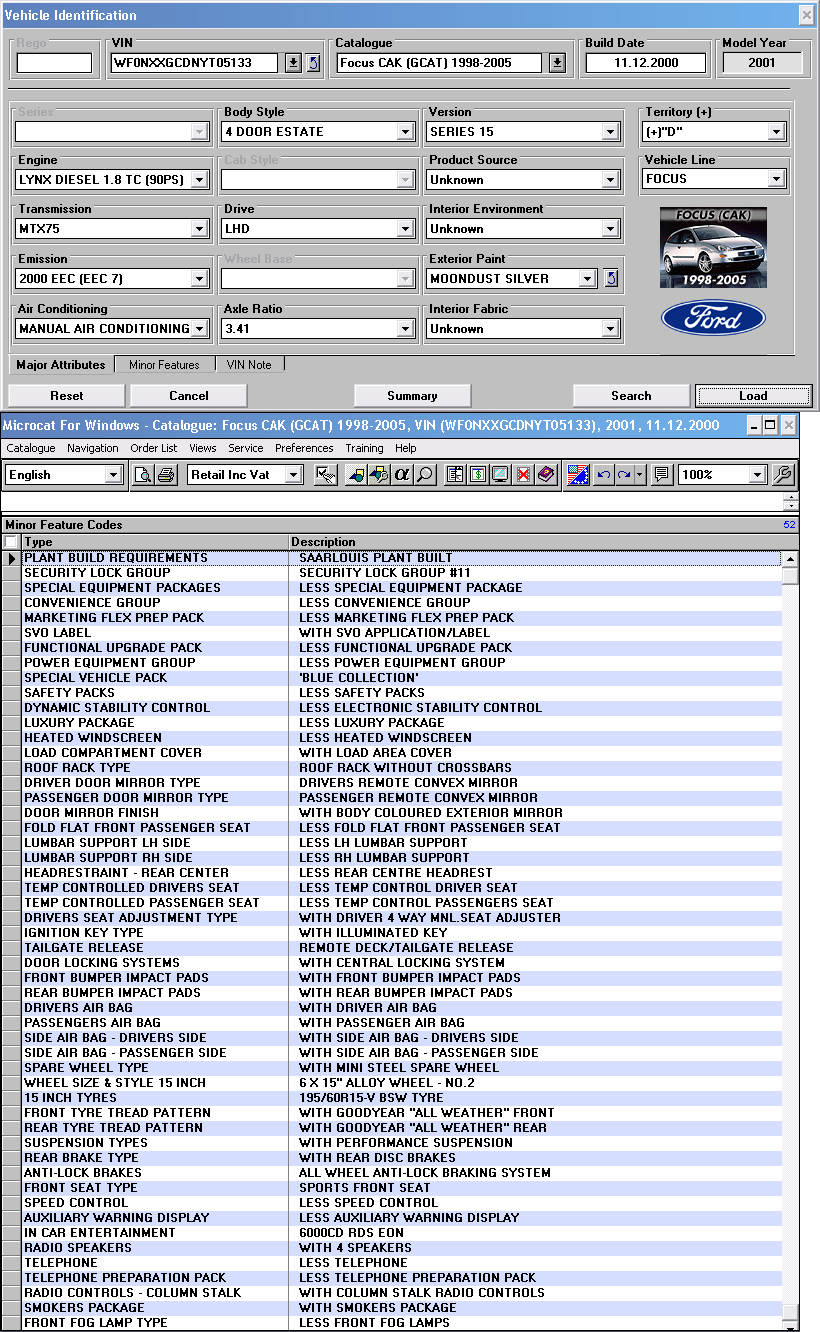Viewport: 820px width, 1332px height.
Task: Click the undo arrow toolbar icon
Action: pos(603,475)
